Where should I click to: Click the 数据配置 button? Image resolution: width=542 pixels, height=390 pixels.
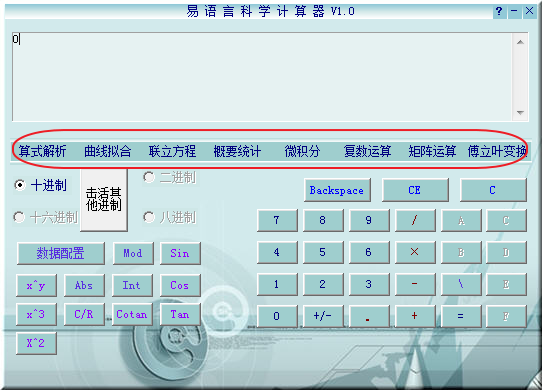tap(60, 253)
